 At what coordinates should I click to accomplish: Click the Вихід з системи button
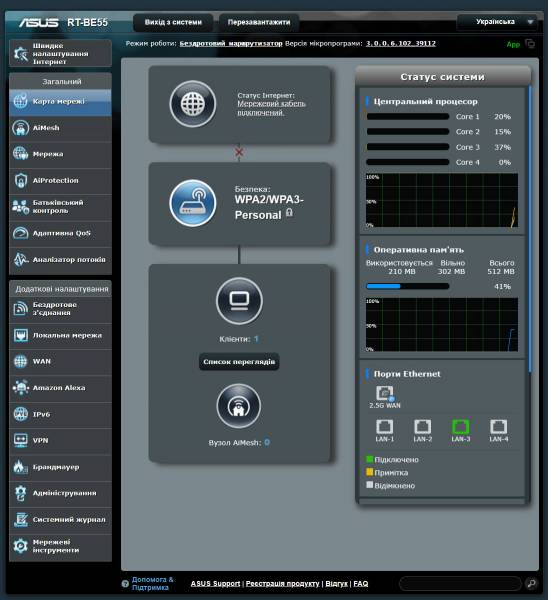pyautogui.click(x=173, y=22)
